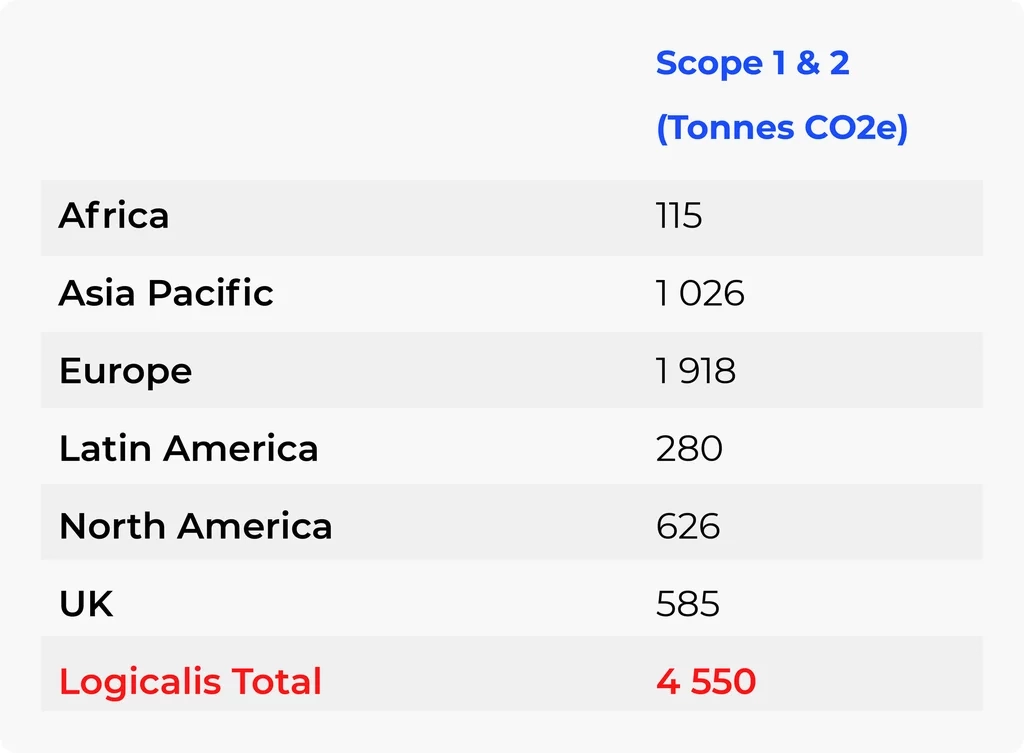This screenshot has height=753, width=1024.
Task: Click the North America value 626
Action: click(x=688, y=526)
